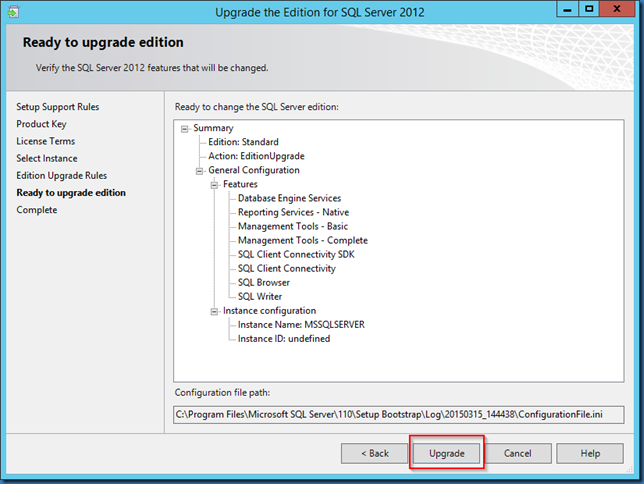Select SQL Browser item
The height and width of the screenshot is (484, 644).
[x=264, y=283]
